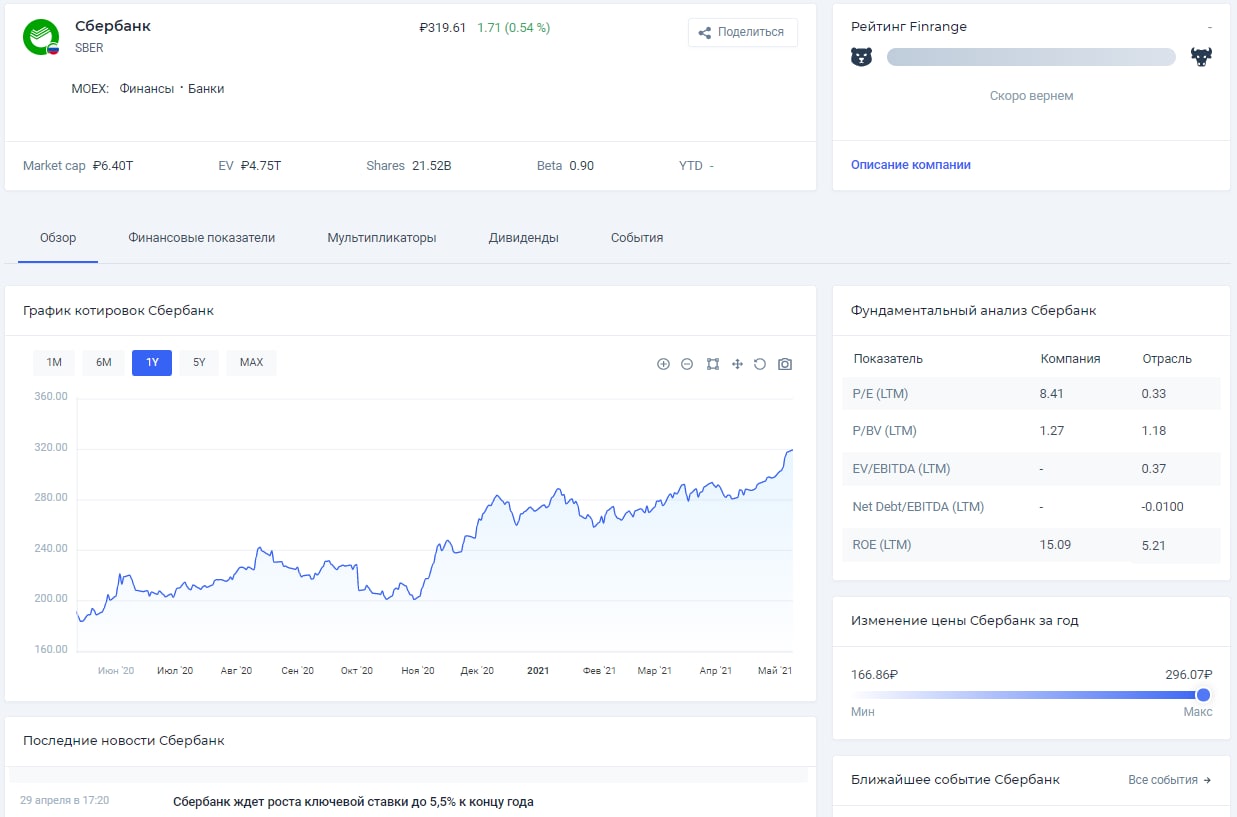Download chart snapshot with camera icon
The height and width of the screenshot is (817, 1237).
[785, 364]
